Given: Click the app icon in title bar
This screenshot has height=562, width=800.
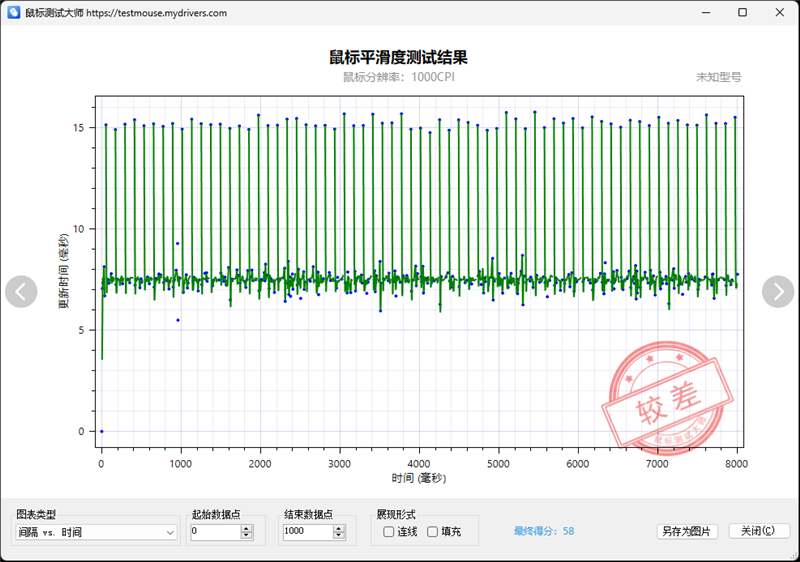Looking at the screenshot, I should 13,13.
